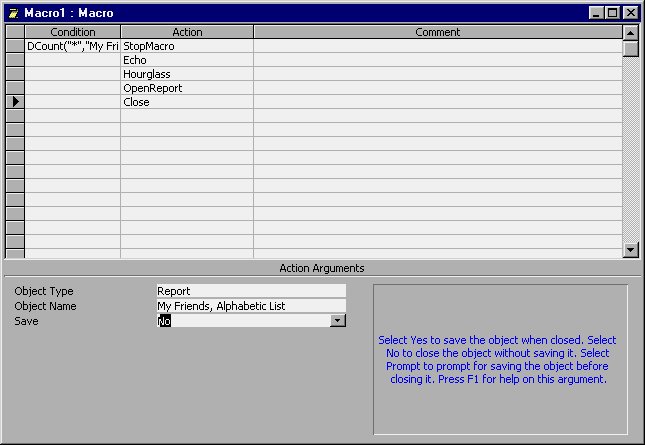This screenshot has height=445, width=645.
Task: Click the row selector beside the OpenReport action
Action: [x=14, y=88]
